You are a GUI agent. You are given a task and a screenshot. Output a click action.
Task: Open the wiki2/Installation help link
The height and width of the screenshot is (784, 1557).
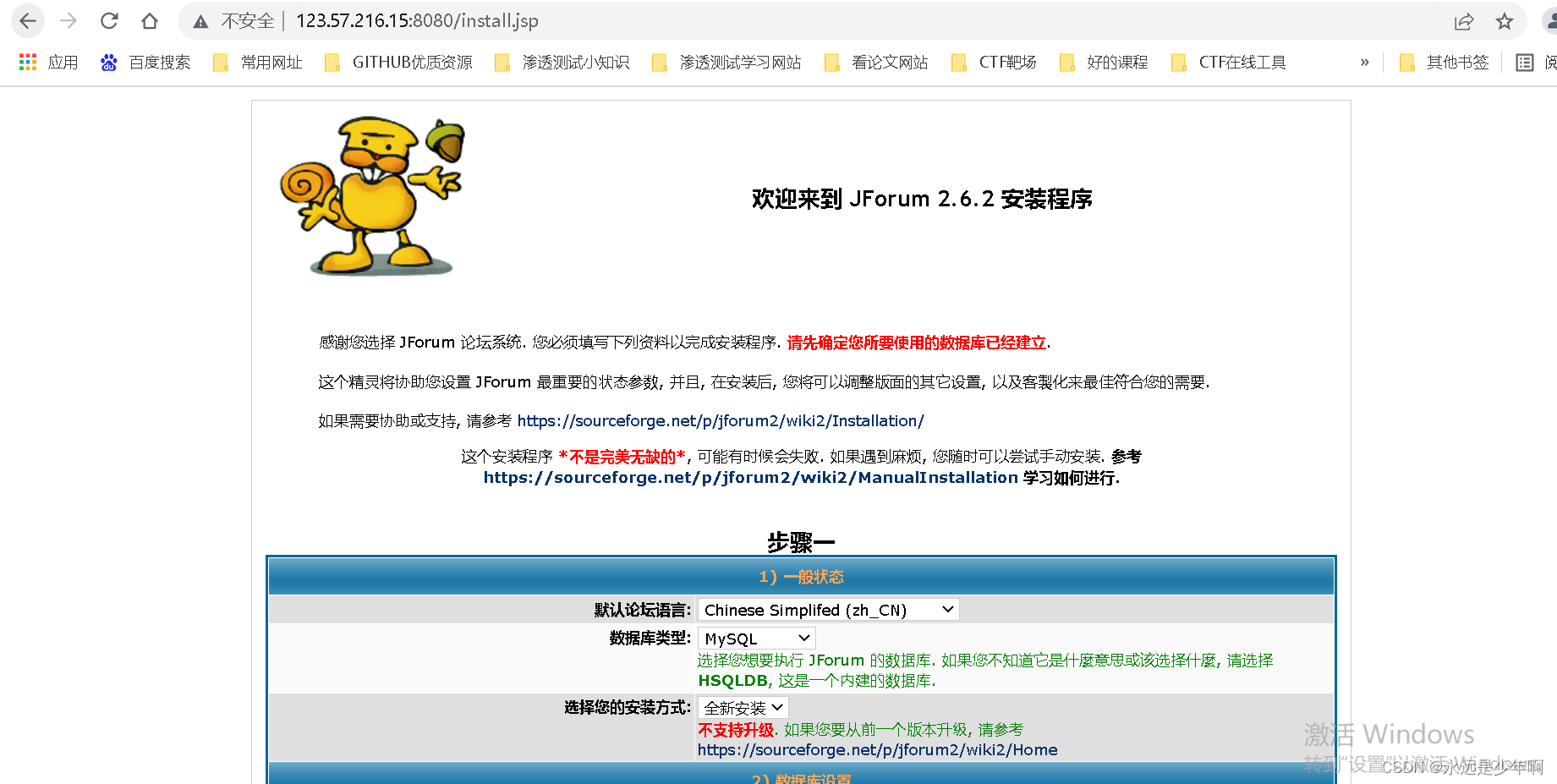pyautogui.click(x=721, y=420)
